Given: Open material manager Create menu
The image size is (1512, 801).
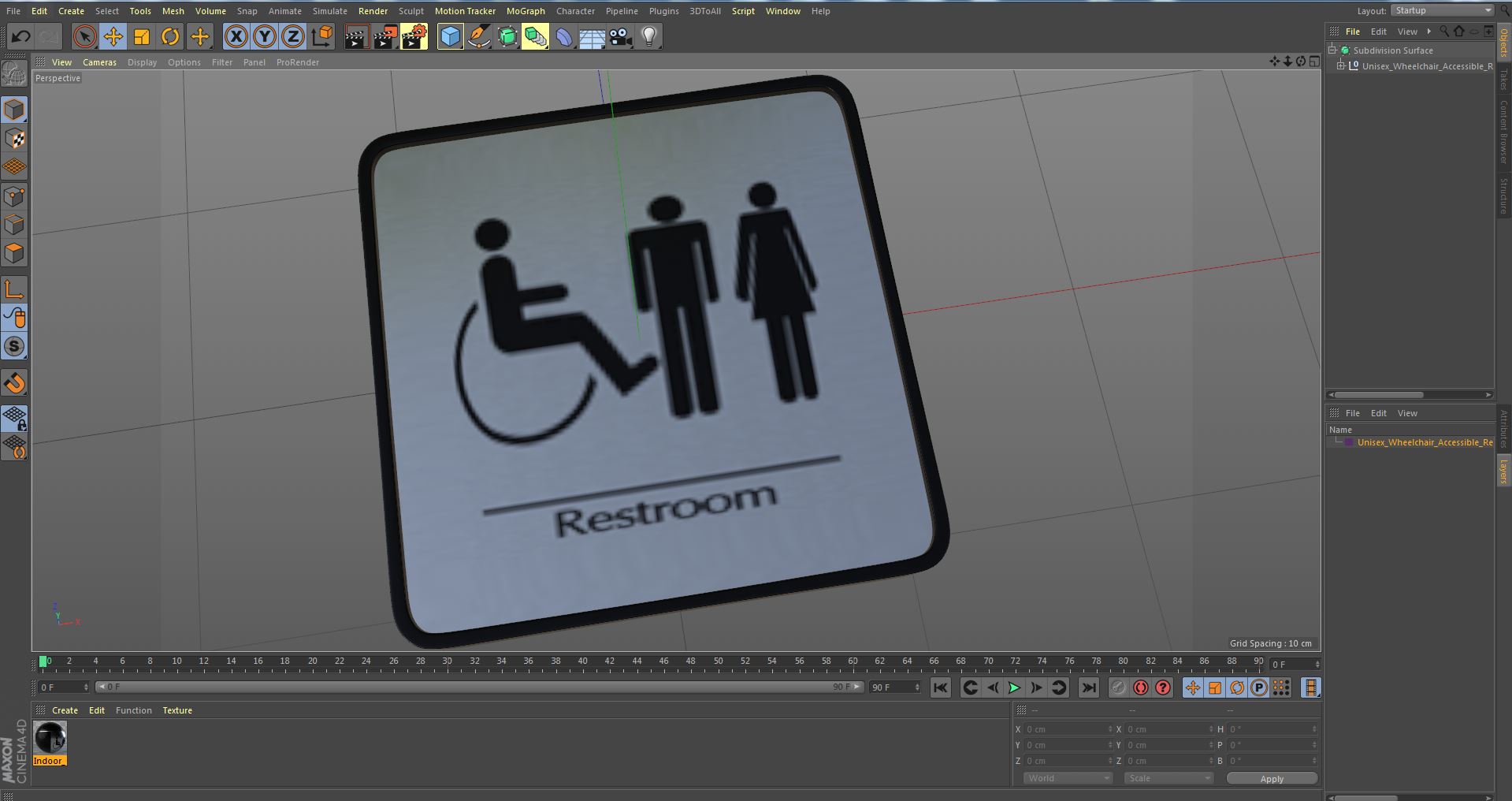Looking at the screenshot, I should pyautogui.click(x=65, y=710).
